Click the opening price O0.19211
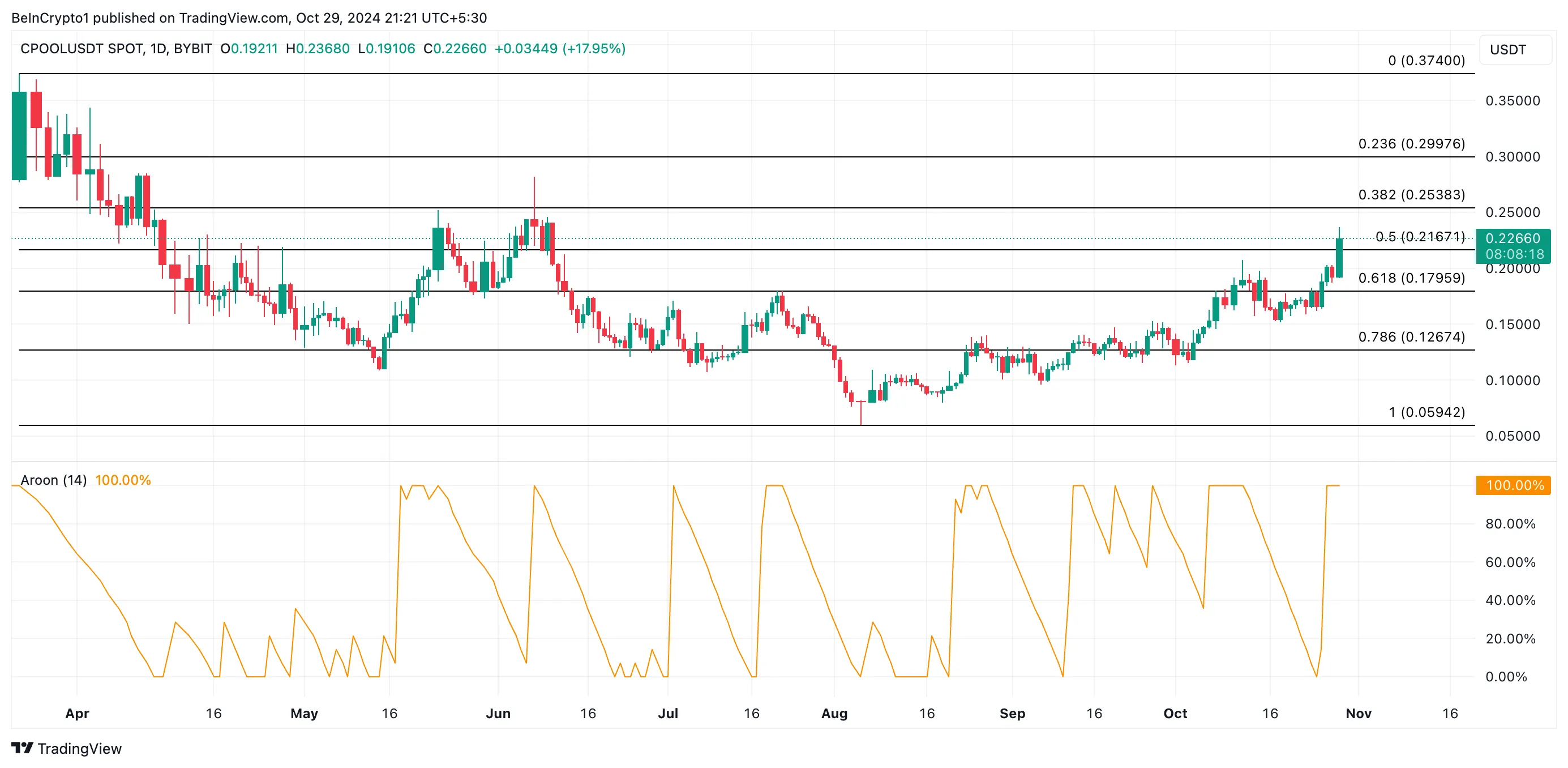The image size is (1568, 768). (x=249, y=49)
